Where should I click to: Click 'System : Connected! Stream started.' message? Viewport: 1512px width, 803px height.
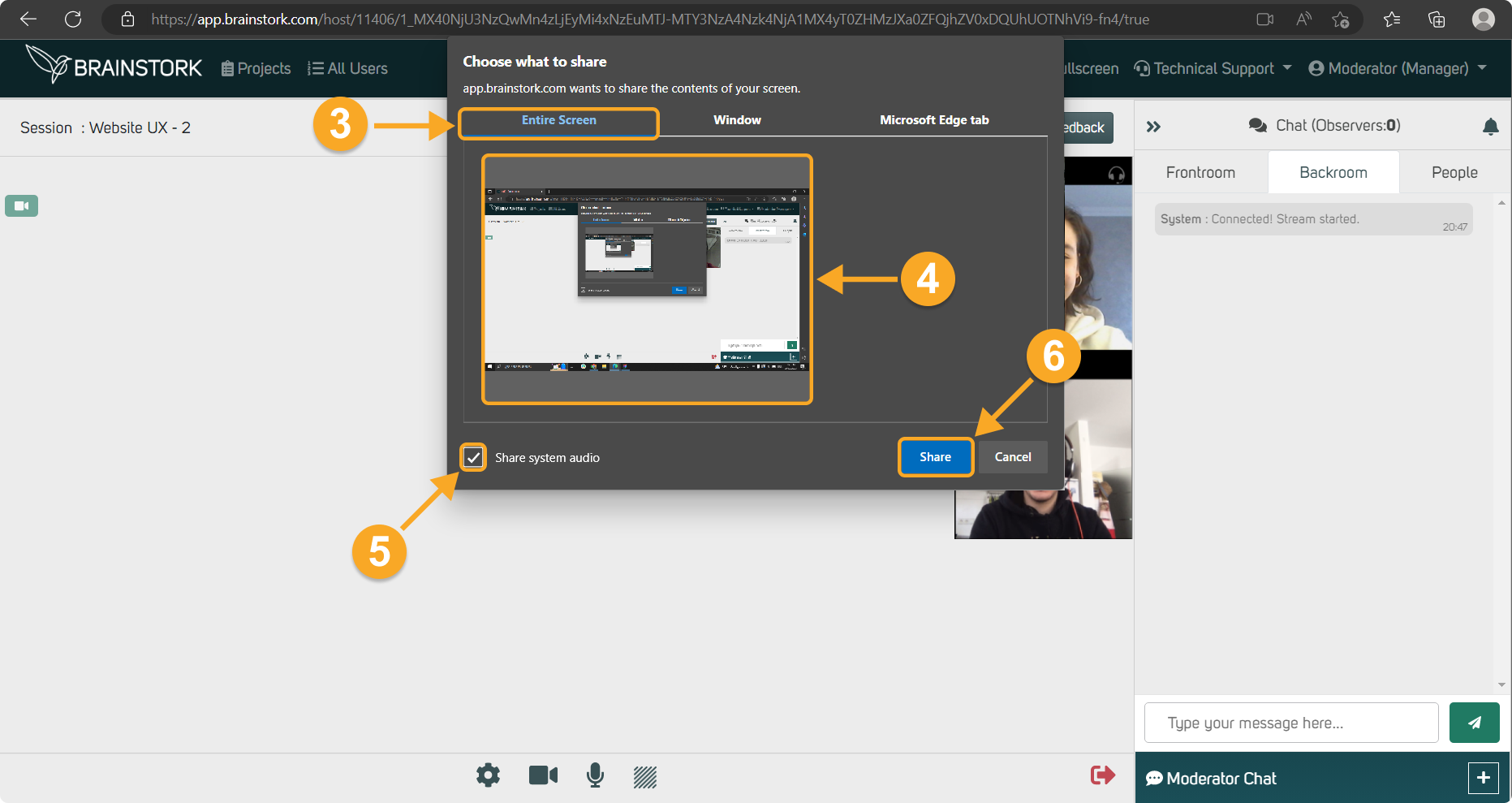pyautogui.click(x=1313, y=219)
